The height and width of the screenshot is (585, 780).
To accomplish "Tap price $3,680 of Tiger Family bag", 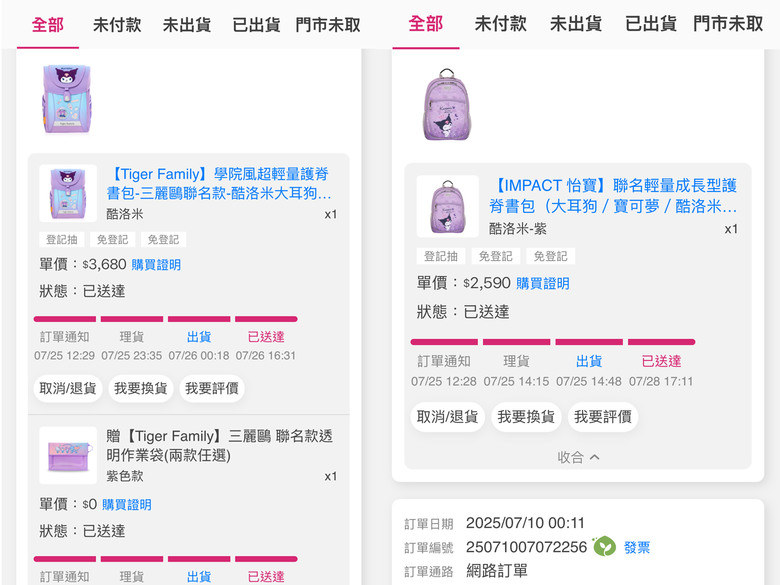I will (x=104, y=264).
